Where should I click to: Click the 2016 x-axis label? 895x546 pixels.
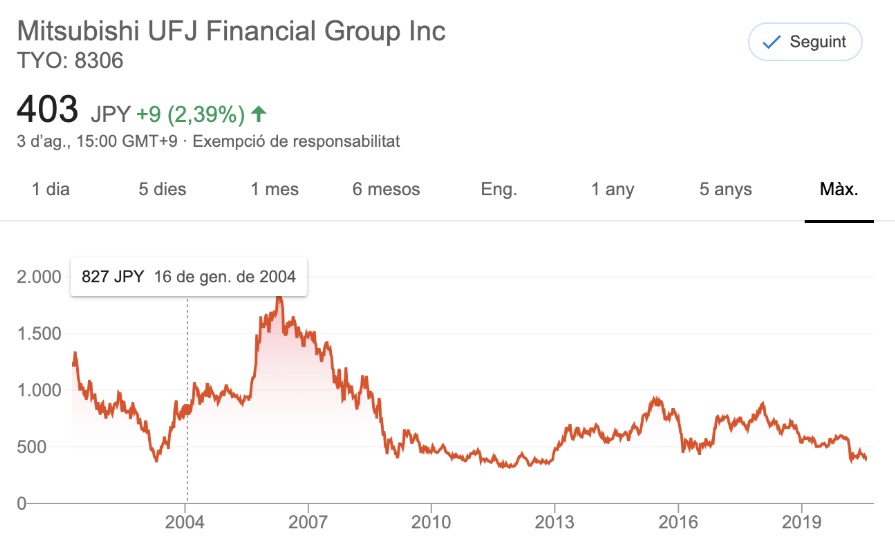pyautogui.click(x=678, y=523)
